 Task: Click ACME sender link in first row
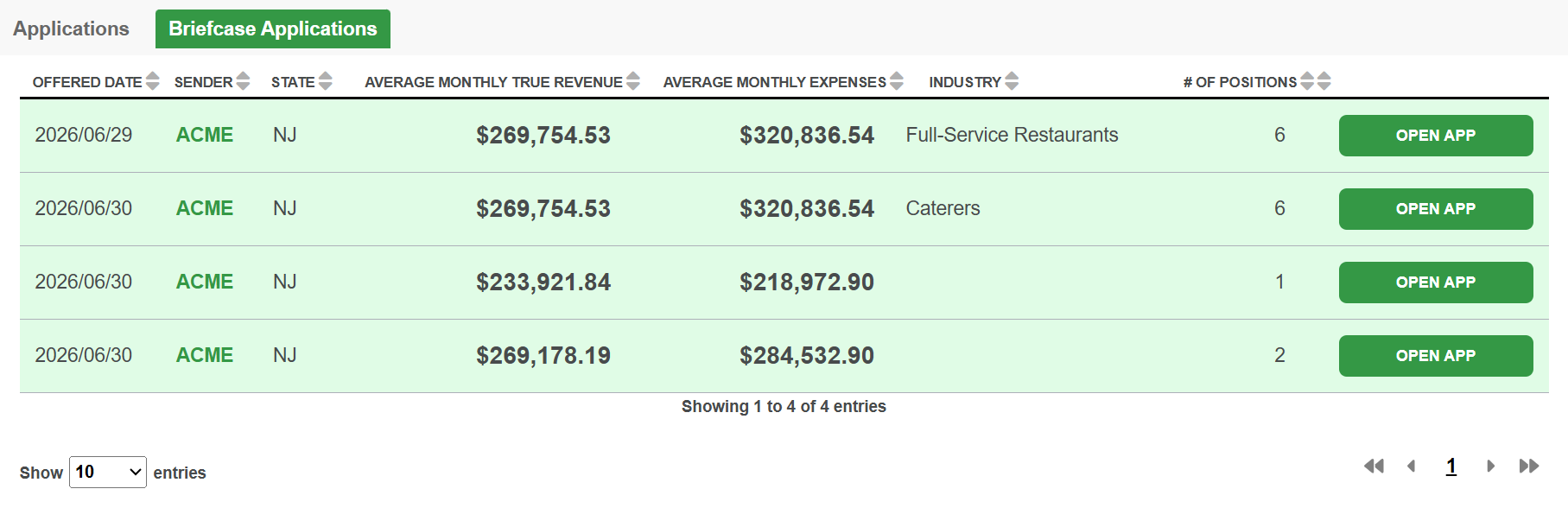pos(205,135)
